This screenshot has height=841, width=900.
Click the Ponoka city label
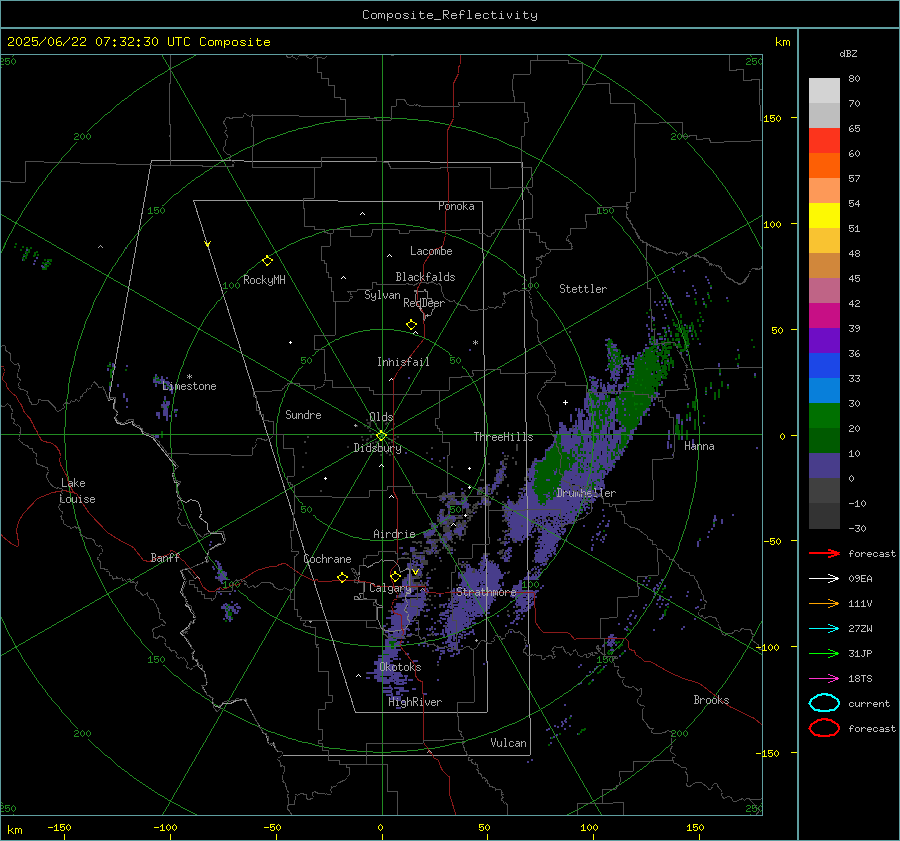click(456, 206)
